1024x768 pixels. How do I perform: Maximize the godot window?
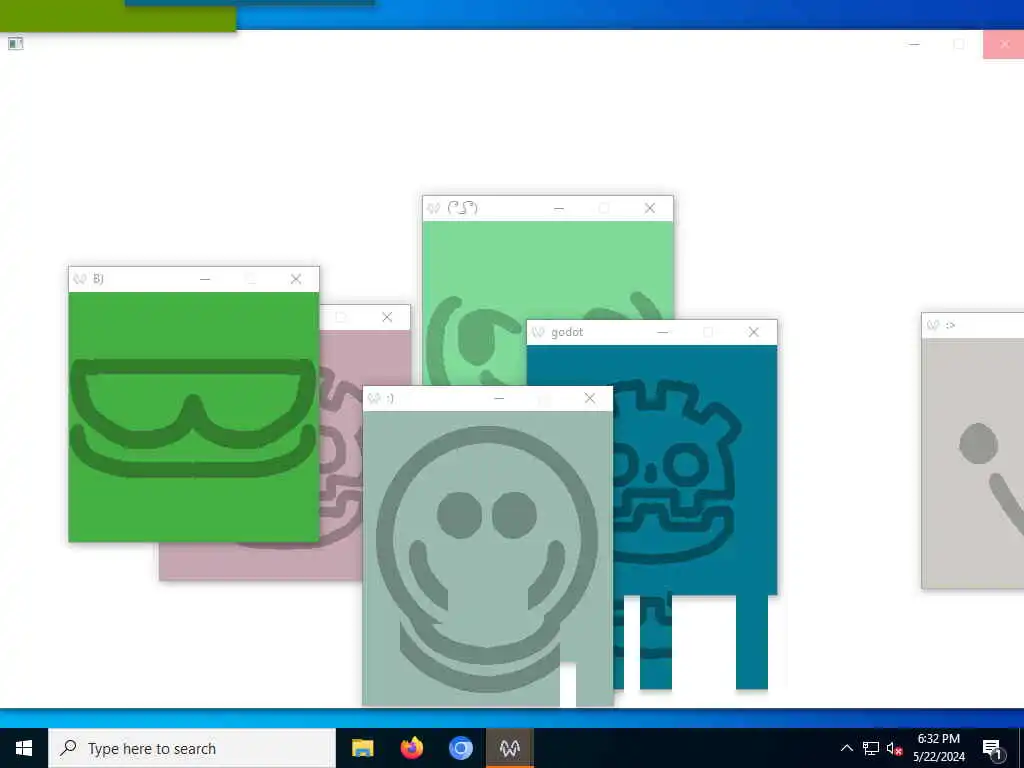click(708, 332)
